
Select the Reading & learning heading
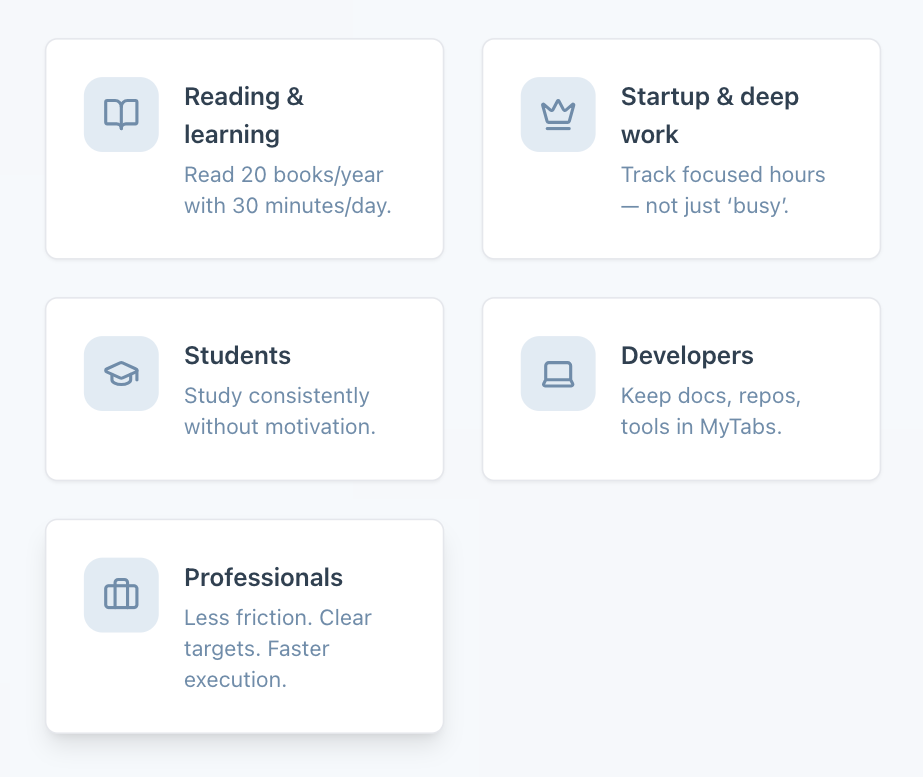pos(243,115)
